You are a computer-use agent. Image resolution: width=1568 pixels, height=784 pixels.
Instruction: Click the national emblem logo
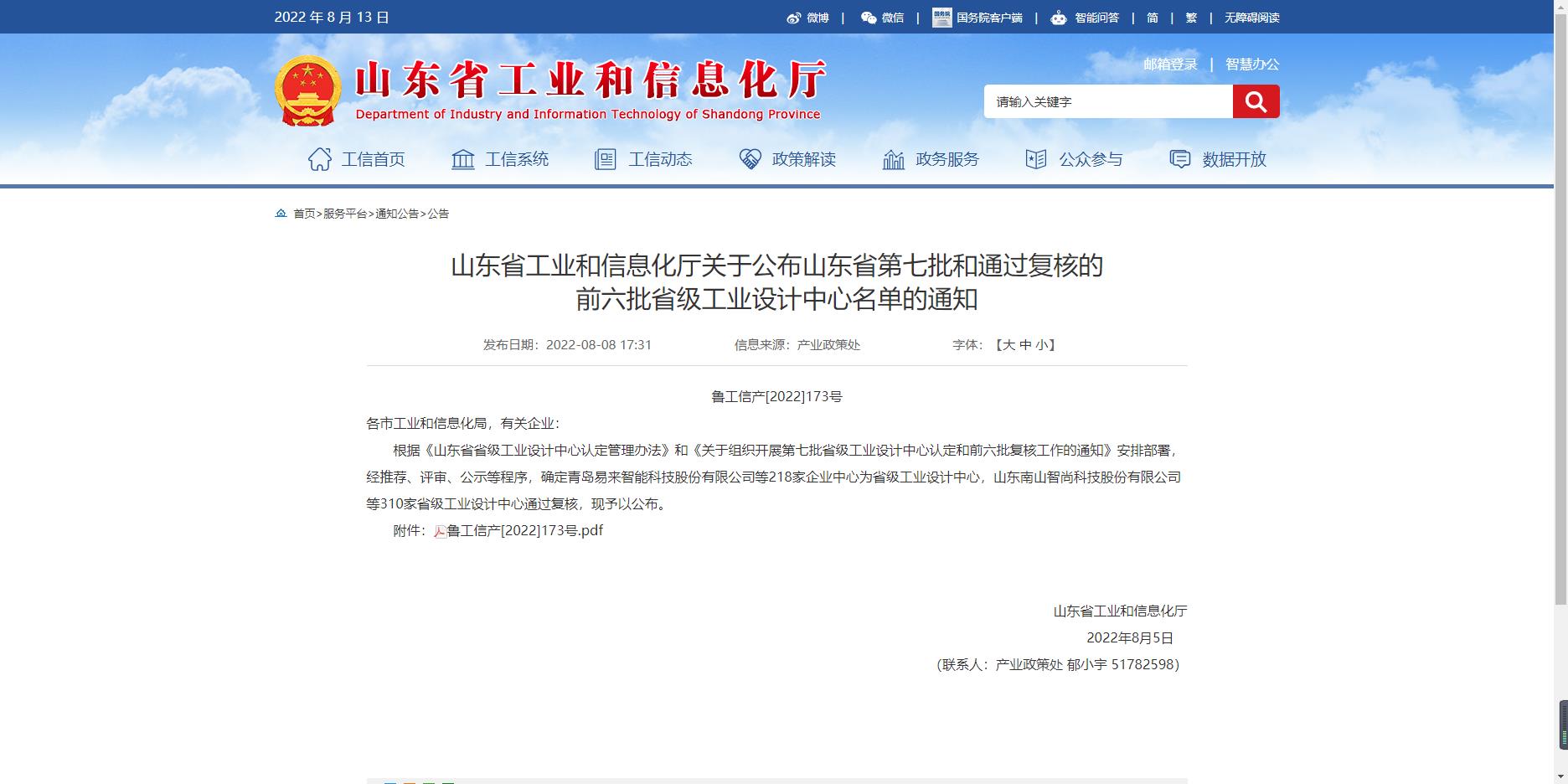click(307, 90)
